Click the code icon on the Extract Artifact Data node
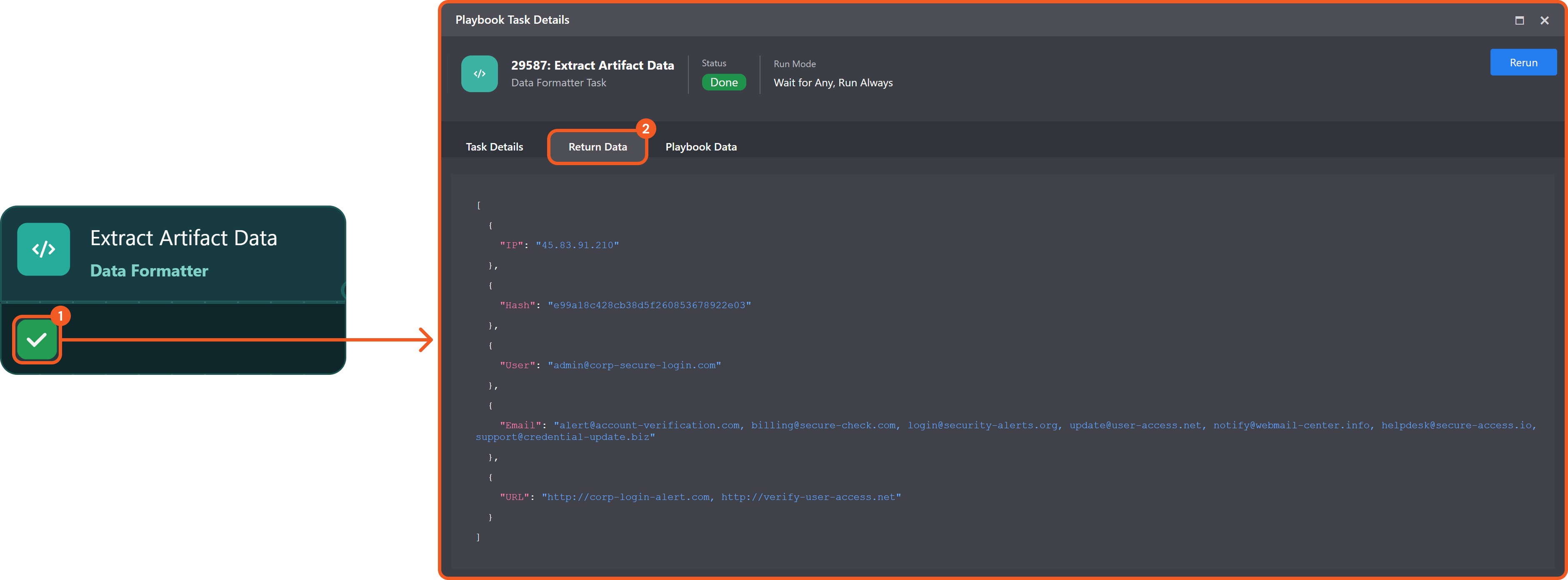This screenshot has height=580, width=1568. (44, 249)
